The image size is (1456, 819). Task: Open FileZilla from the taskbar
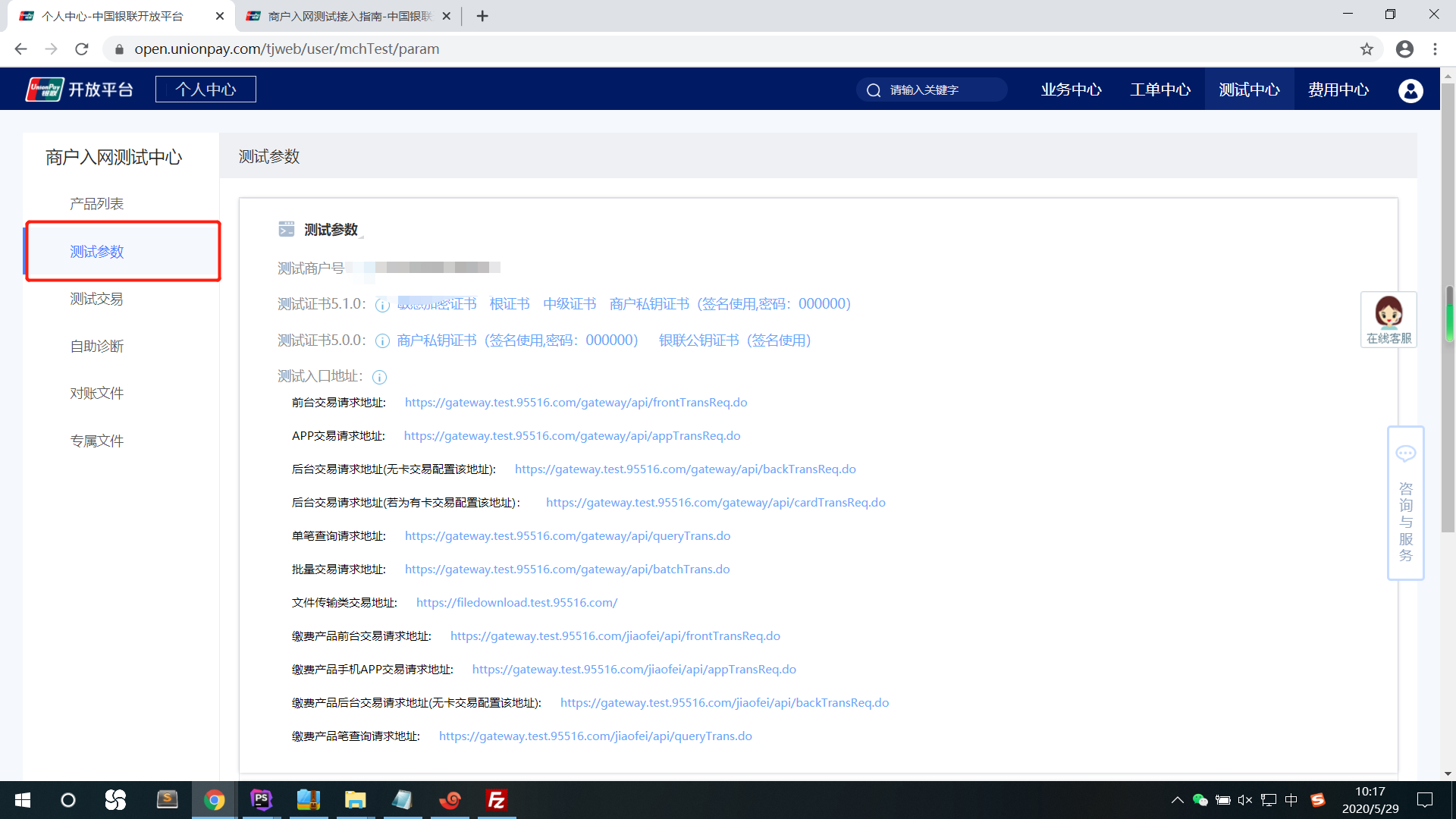click(x=496, y=800)
